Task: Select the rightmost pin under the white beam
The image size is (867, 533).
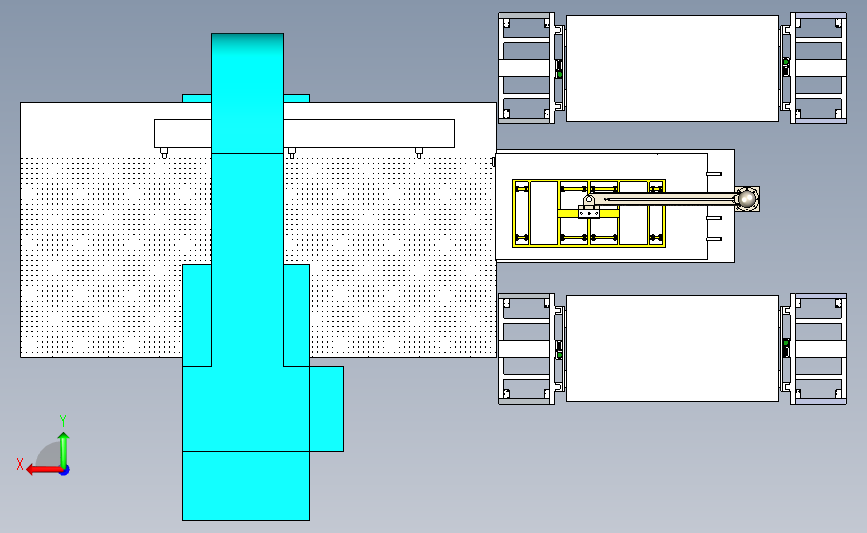Action: tap(419, 153)
